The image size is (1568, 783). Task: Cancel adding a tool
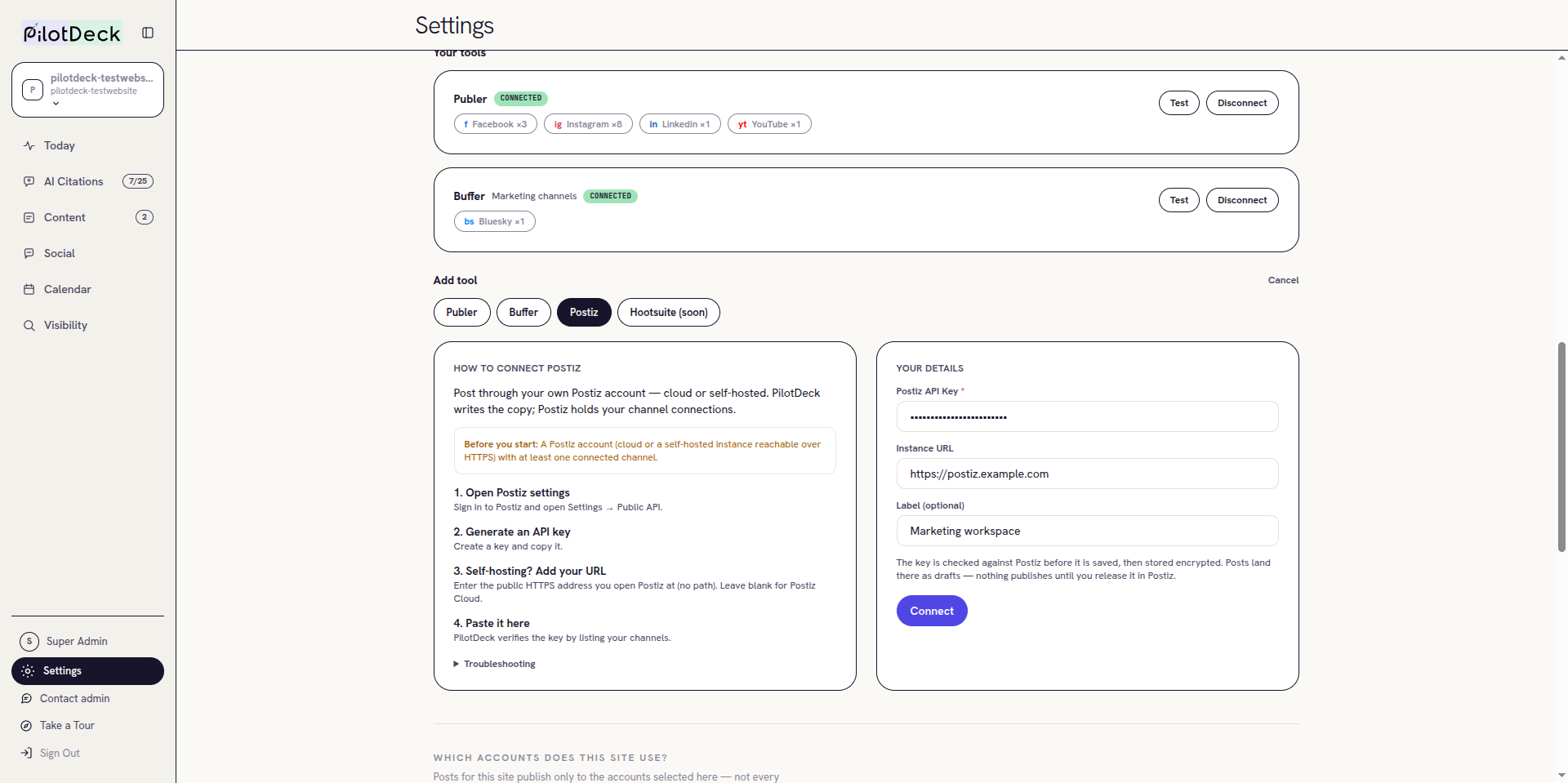coord(1283,280)
